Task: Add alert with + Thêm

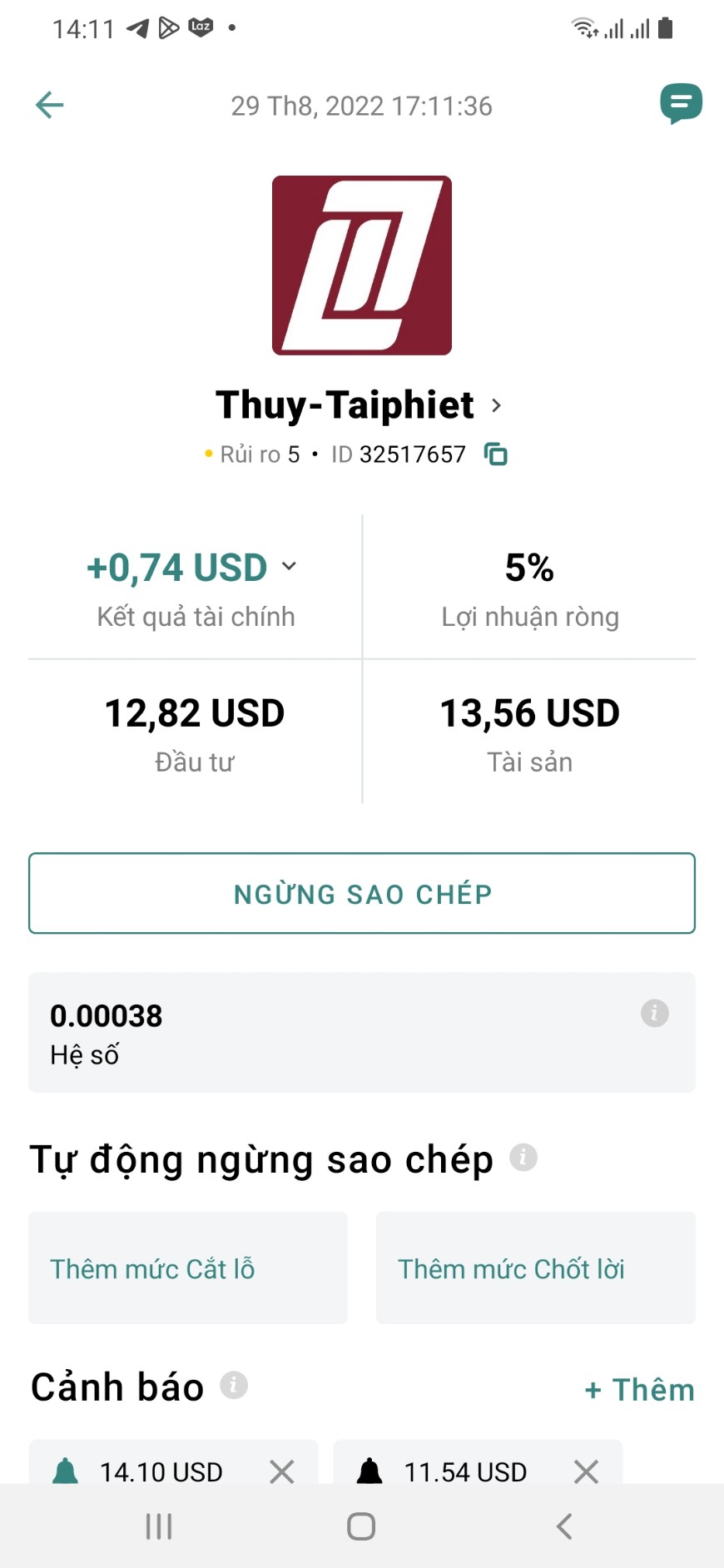Action: coord(639,1390)
